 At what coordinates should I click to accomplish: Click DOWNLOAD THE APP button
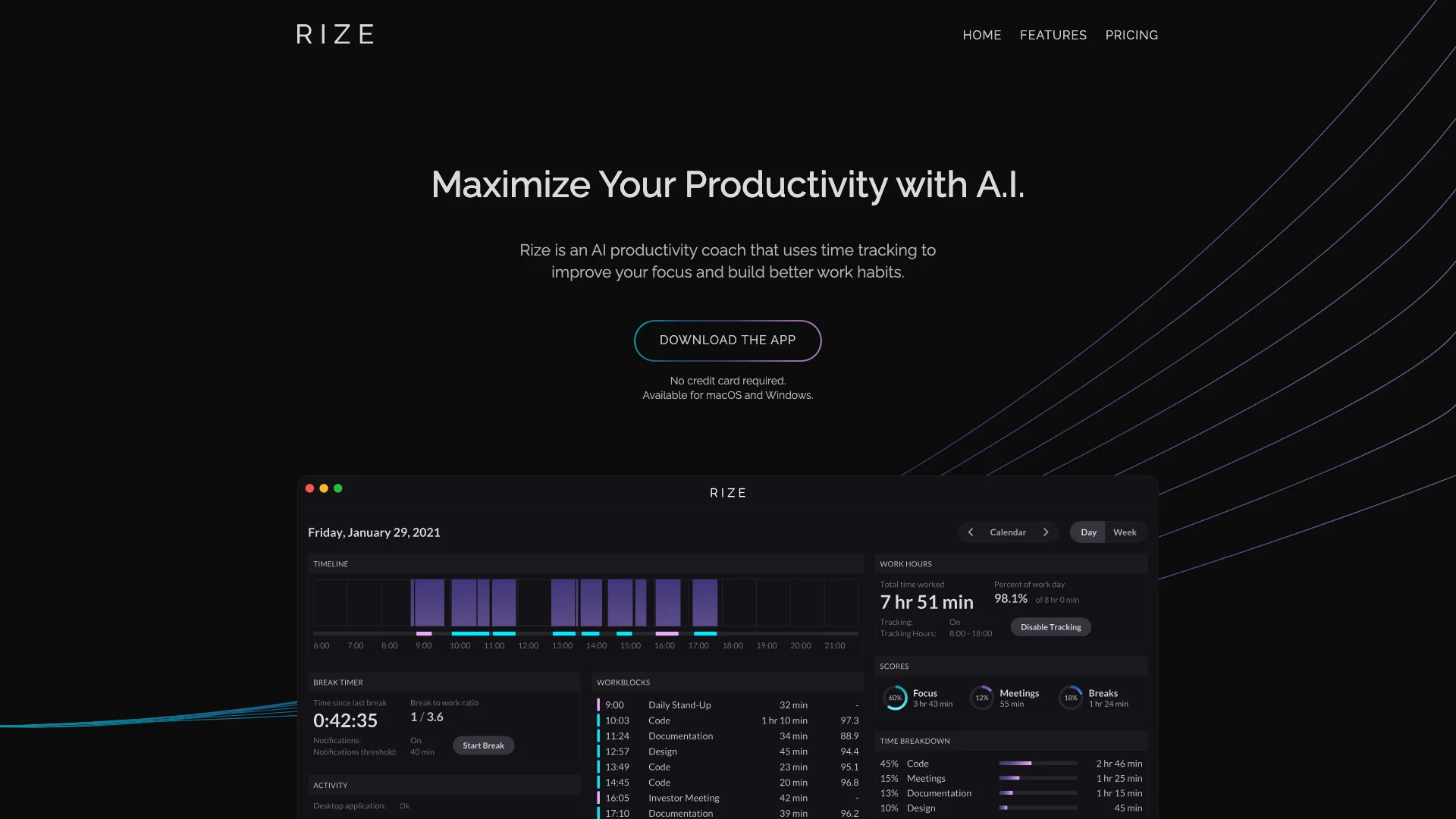pyautogui.click(x=728, y=340)
